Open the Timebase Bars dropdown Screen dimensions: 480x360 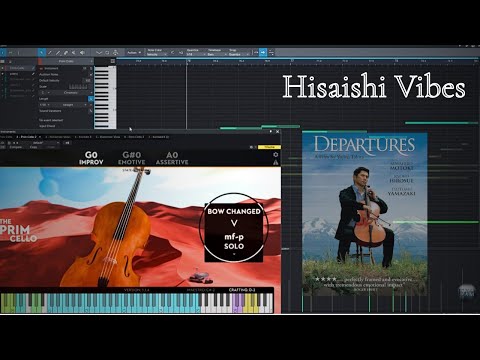tap(216, 54)
